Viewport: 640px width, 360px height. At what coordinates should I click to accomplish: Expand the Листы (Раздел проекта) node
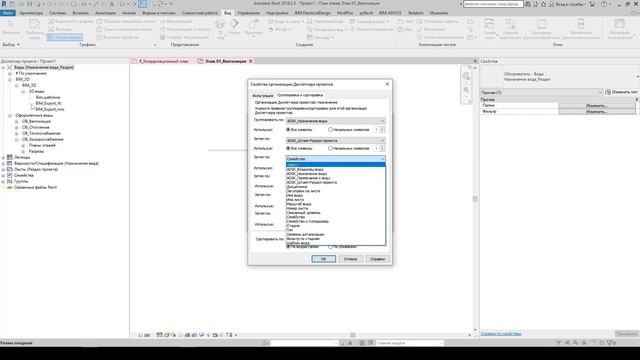(3, 169)
